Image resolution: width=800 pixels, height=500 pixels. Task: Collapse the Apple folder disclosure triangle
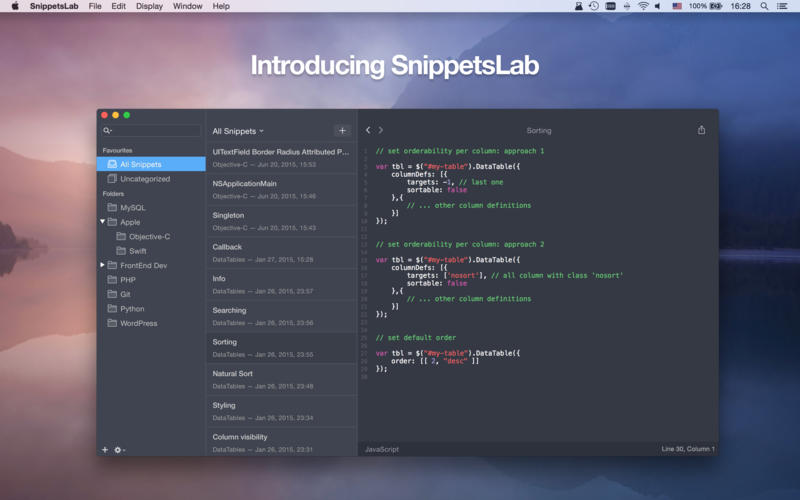103,222
